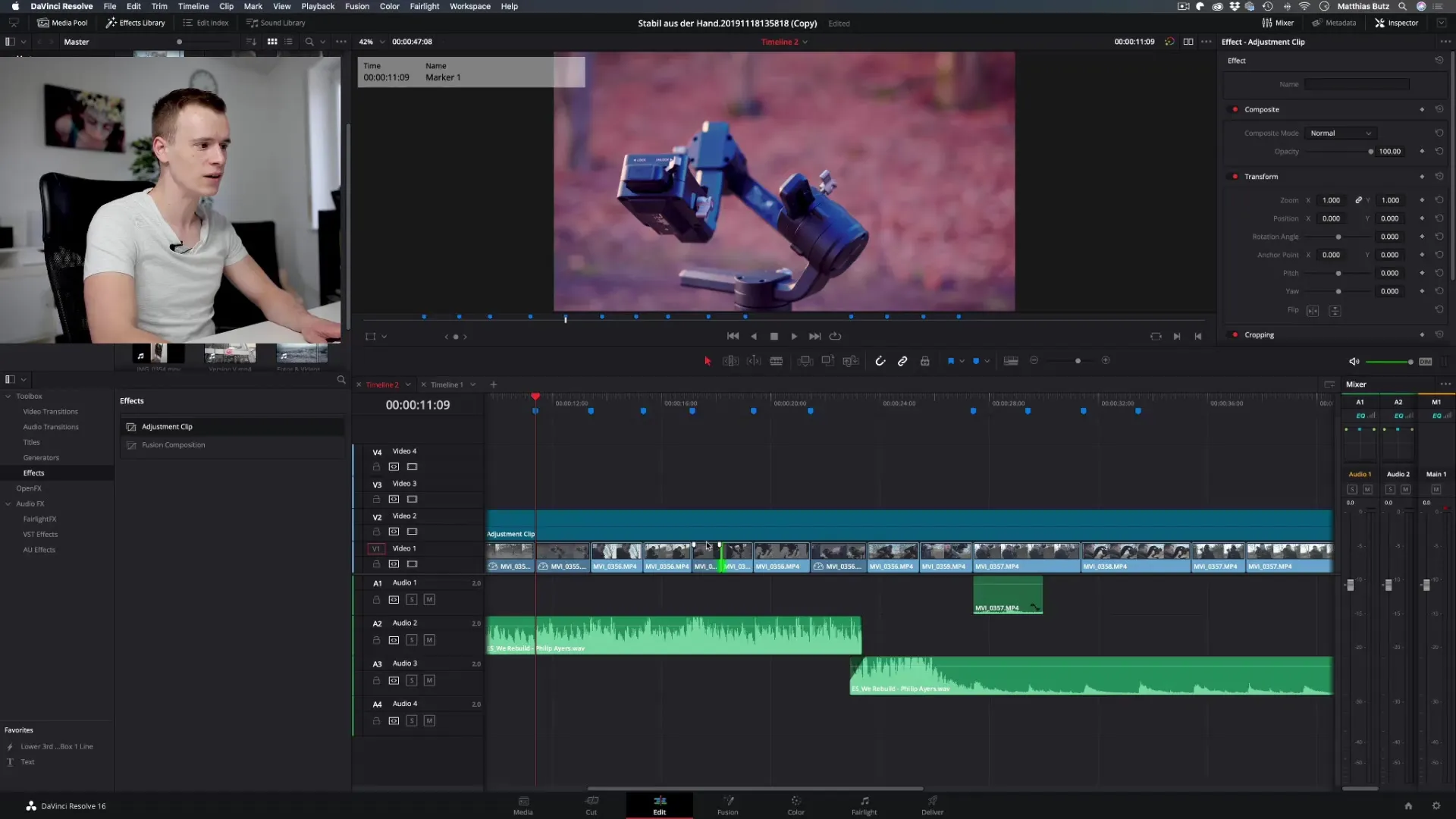The width and height of the screenshot is (1456, 819).
Task: Open Composite Mode Normal dropdown
Action: 1340,133
